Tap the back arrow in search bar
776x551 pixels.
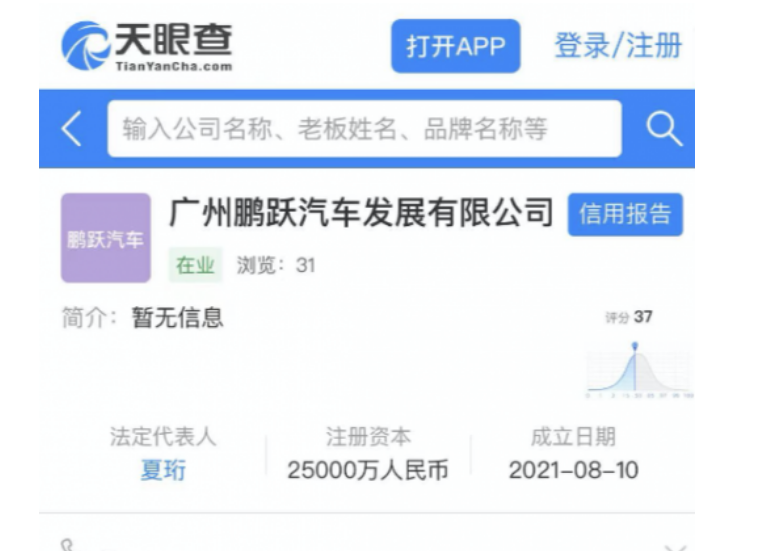pyautogui.click(x=72, y=129)
